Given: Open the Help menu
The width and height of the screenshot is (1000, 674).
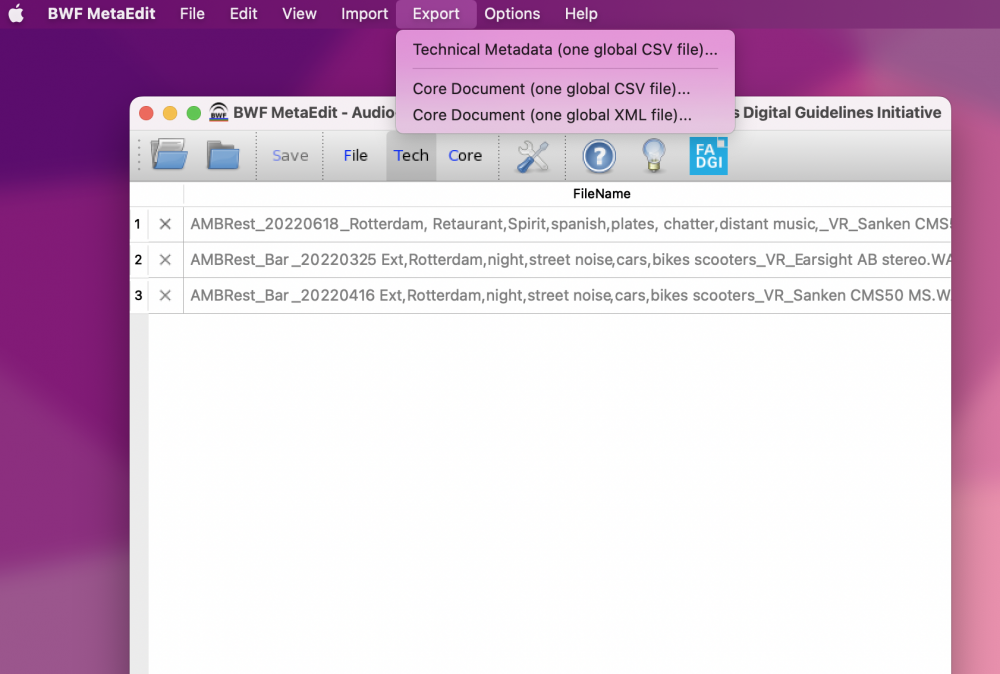Looking at the screenshot, I should (x=580, y=13).
